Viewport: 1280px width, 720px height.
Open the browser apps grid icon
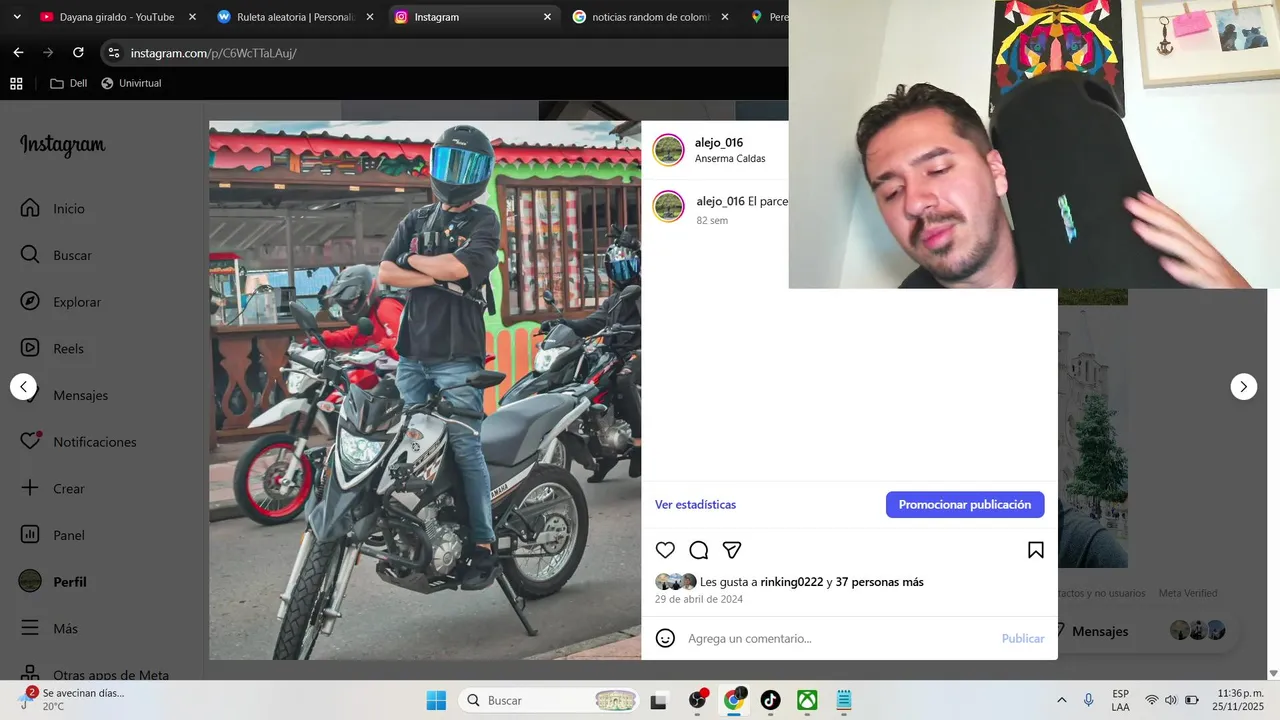pos(16,83)
